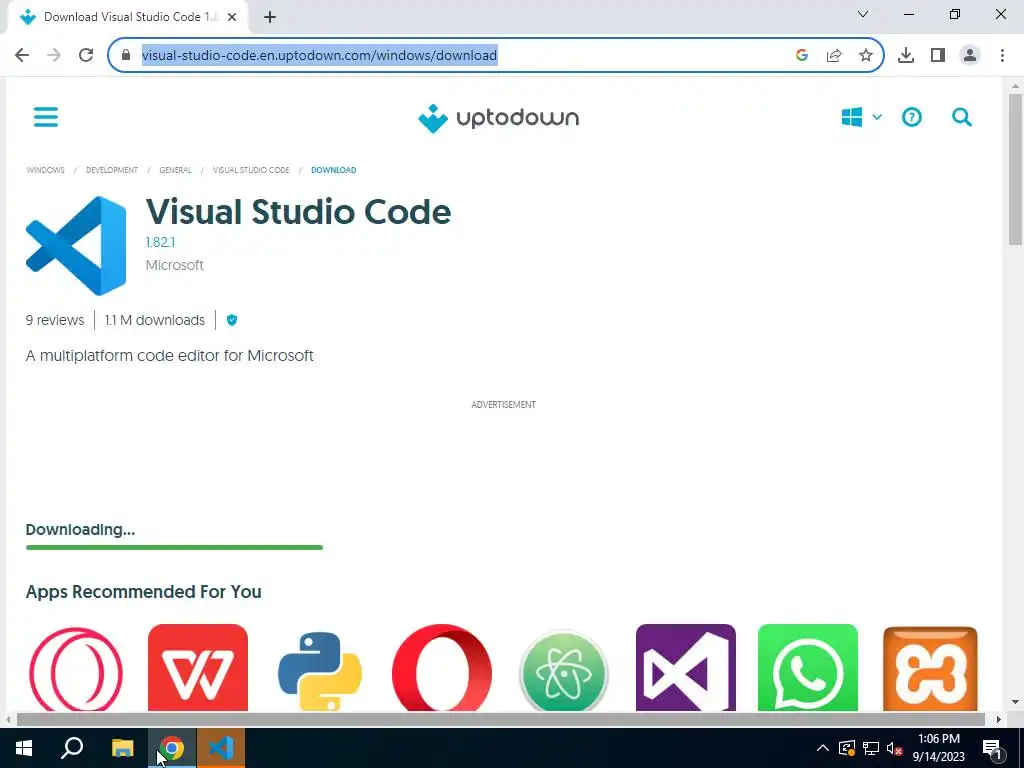
Task: Open the red Opera browser app
Action: click(x=442, y=667)
